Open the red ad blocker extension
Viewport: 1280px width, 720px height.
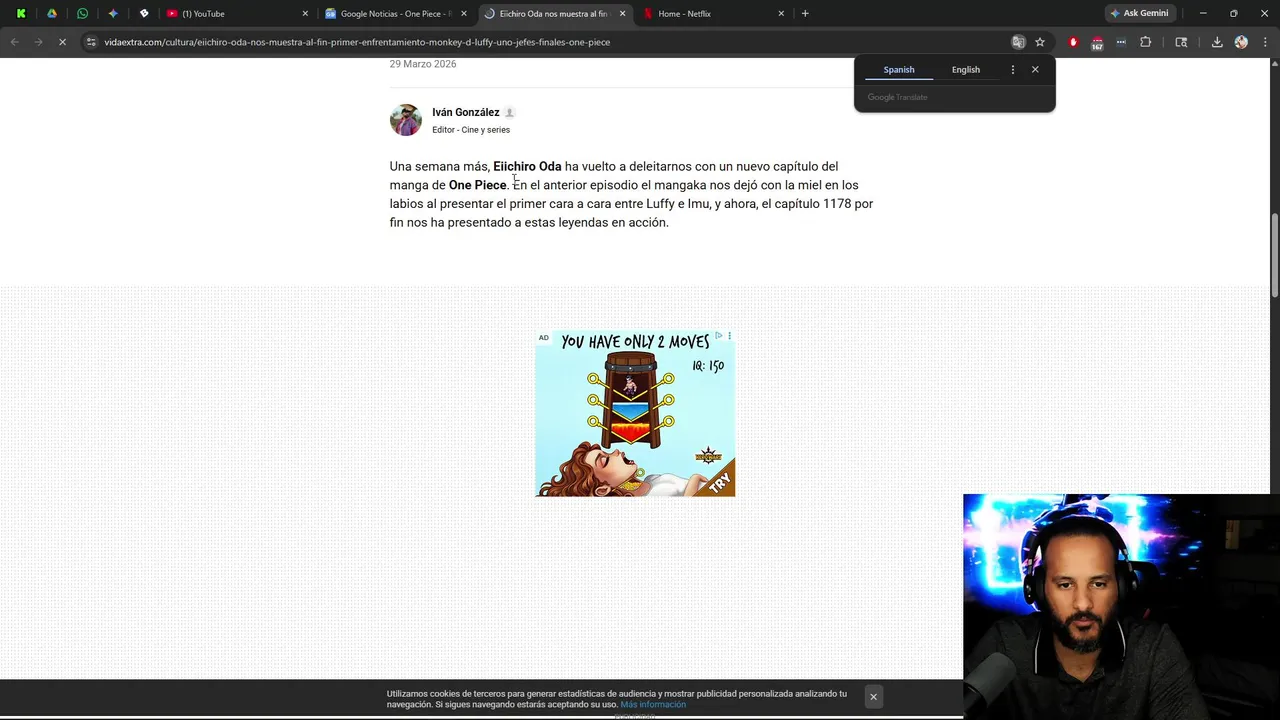click(1073, 42)
